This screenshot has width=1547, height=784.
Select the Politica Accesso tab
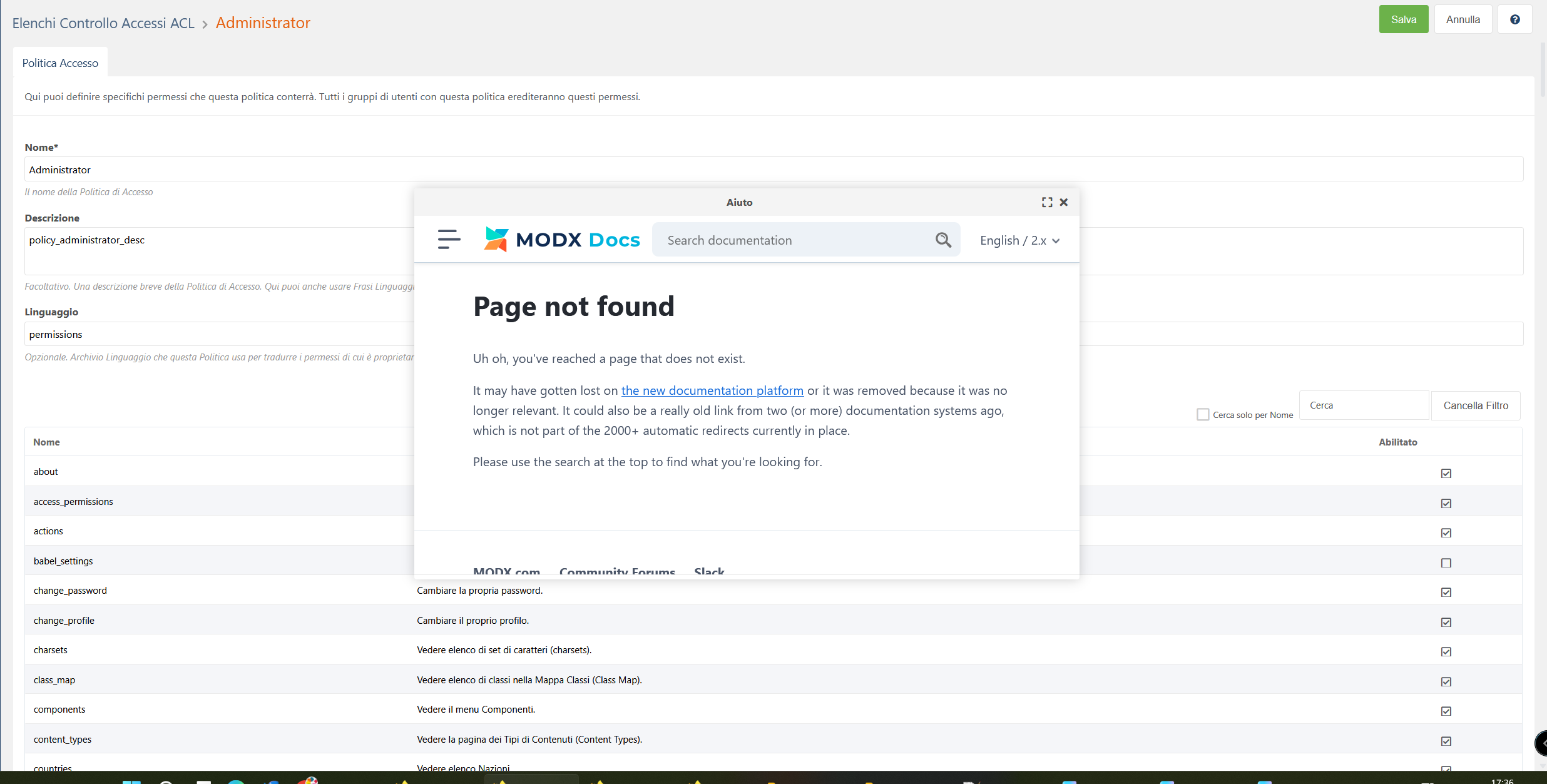tap(60, 63)
